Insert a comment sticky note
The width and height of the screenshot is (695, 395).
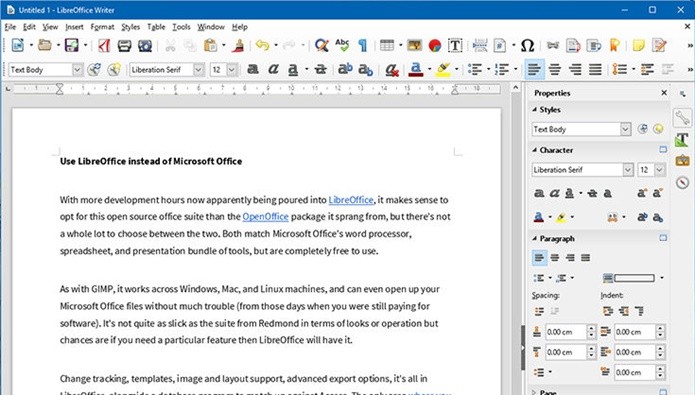pos(638,45)
